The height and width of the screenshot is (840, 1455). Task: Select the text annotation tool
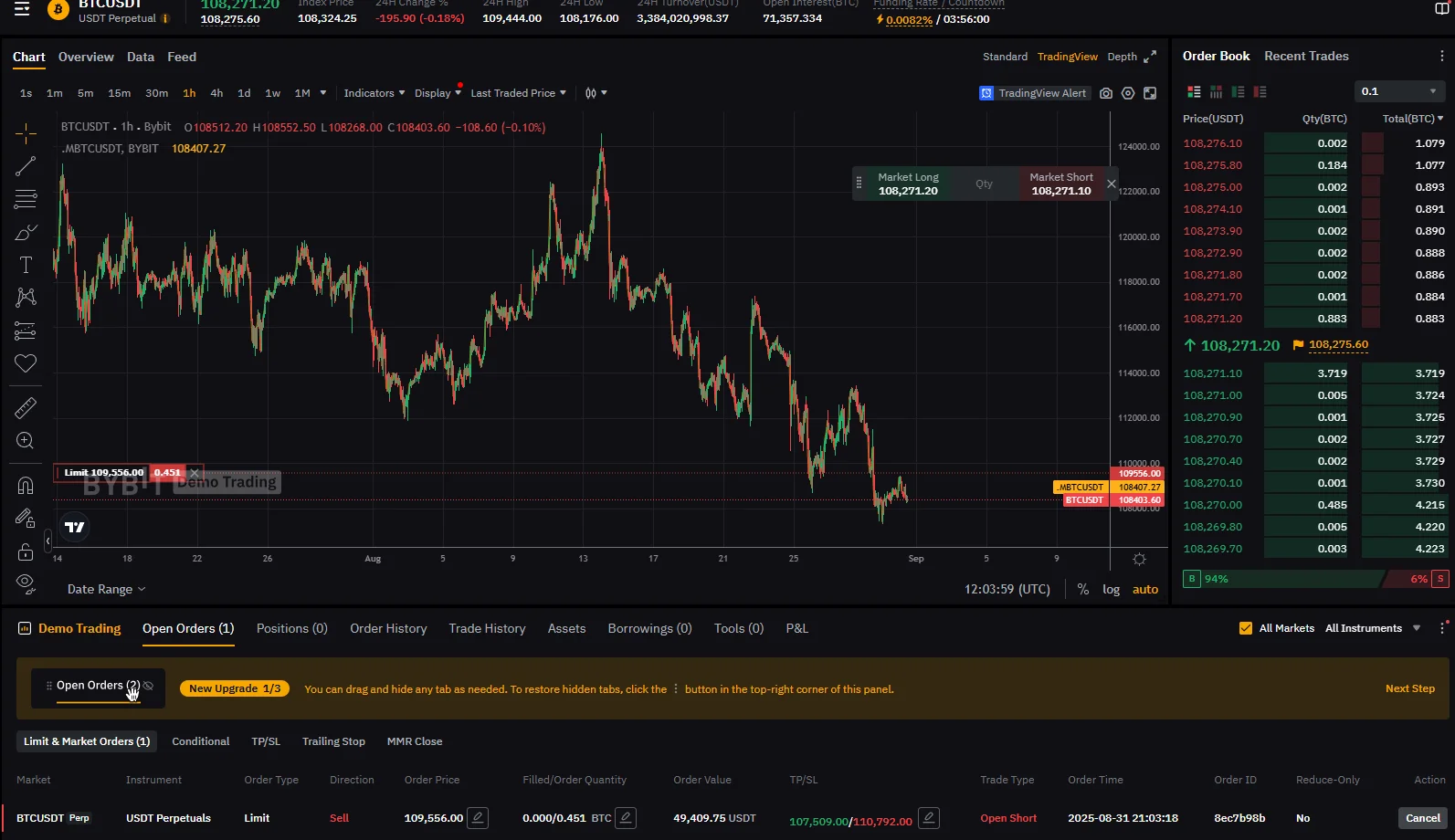click(x=26, y=265)
